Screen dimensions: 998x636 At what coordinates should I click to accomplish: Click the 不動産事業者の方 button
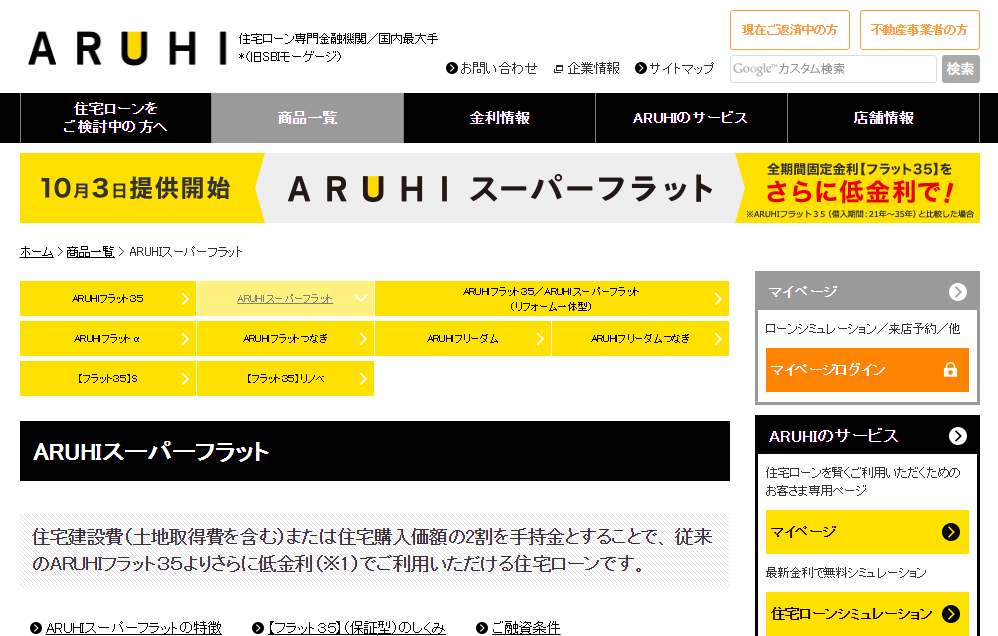point(921,30)
